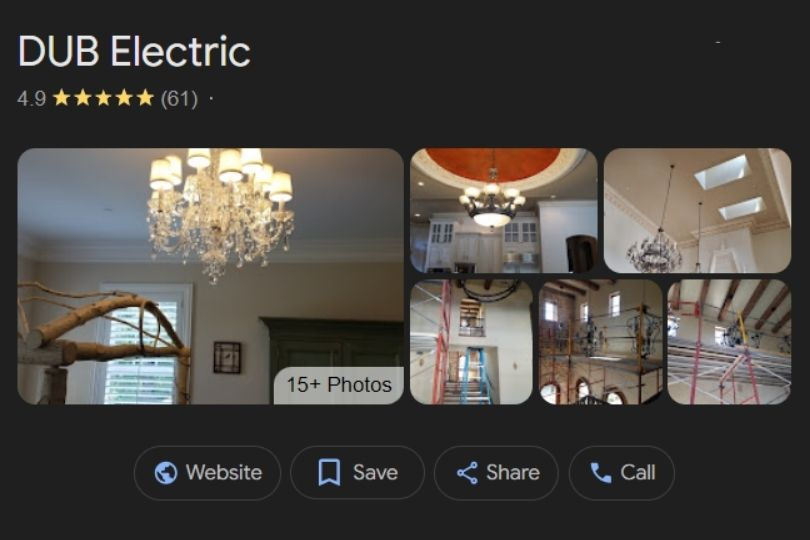View the orange dome ceiling chandelier photo

(504, 210)
